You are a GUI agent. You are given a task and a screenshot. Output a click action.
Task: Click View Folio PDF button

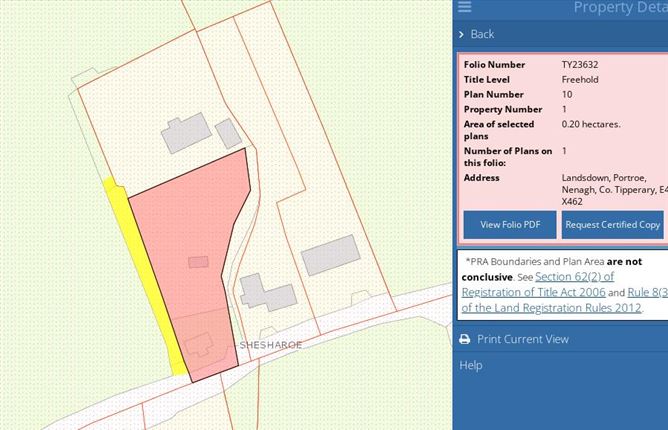(x=510, y=224)
